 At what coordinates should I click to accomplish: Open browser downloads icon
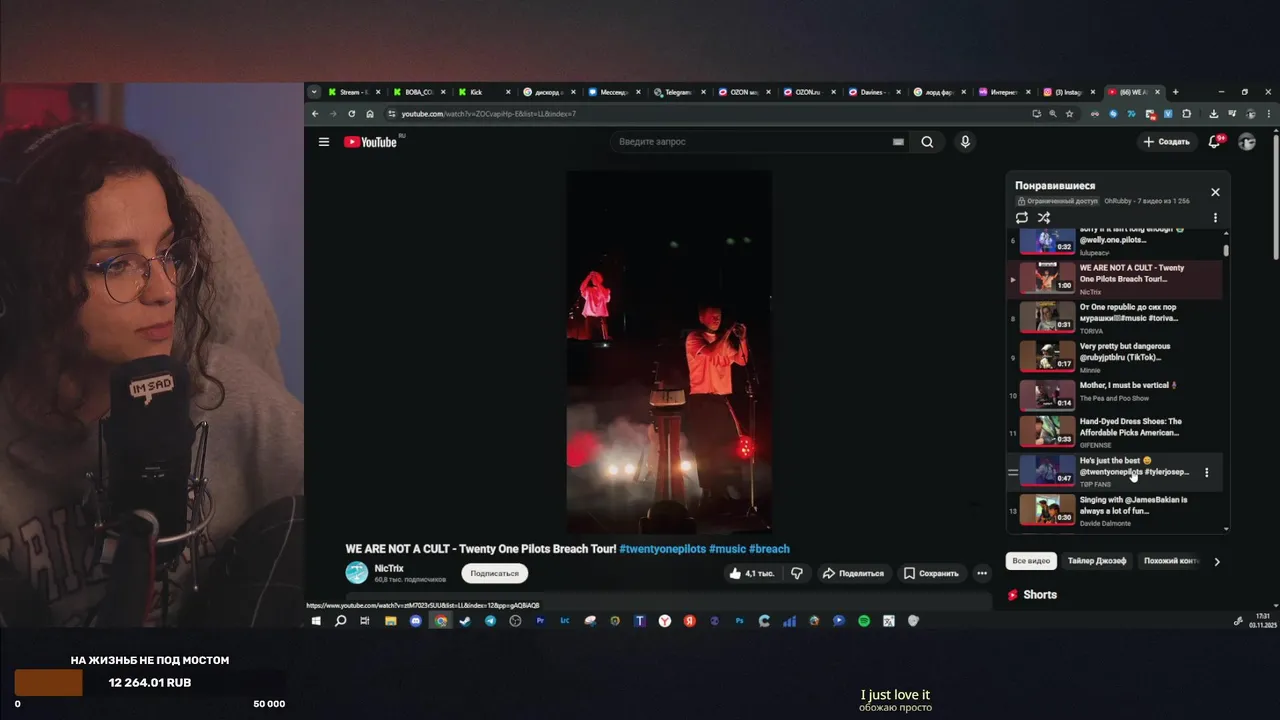tap(1213, 114)
